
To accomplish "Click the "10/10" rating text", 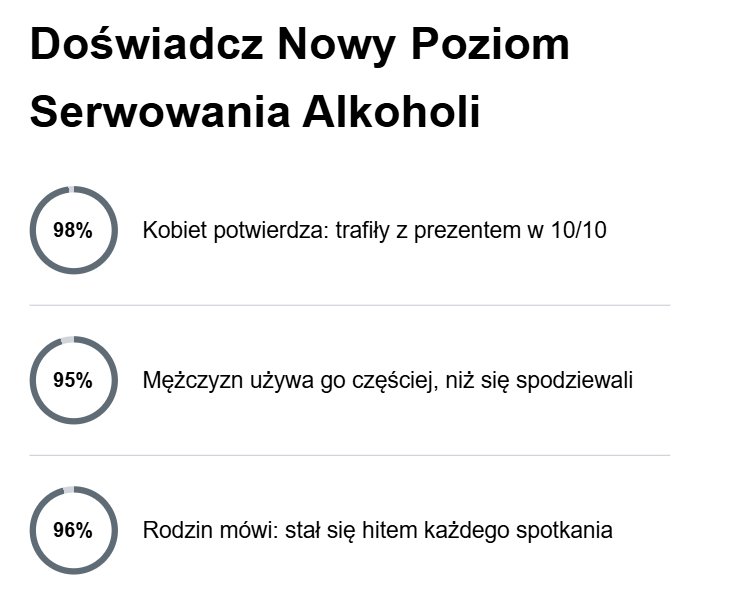I will [579, 231].
